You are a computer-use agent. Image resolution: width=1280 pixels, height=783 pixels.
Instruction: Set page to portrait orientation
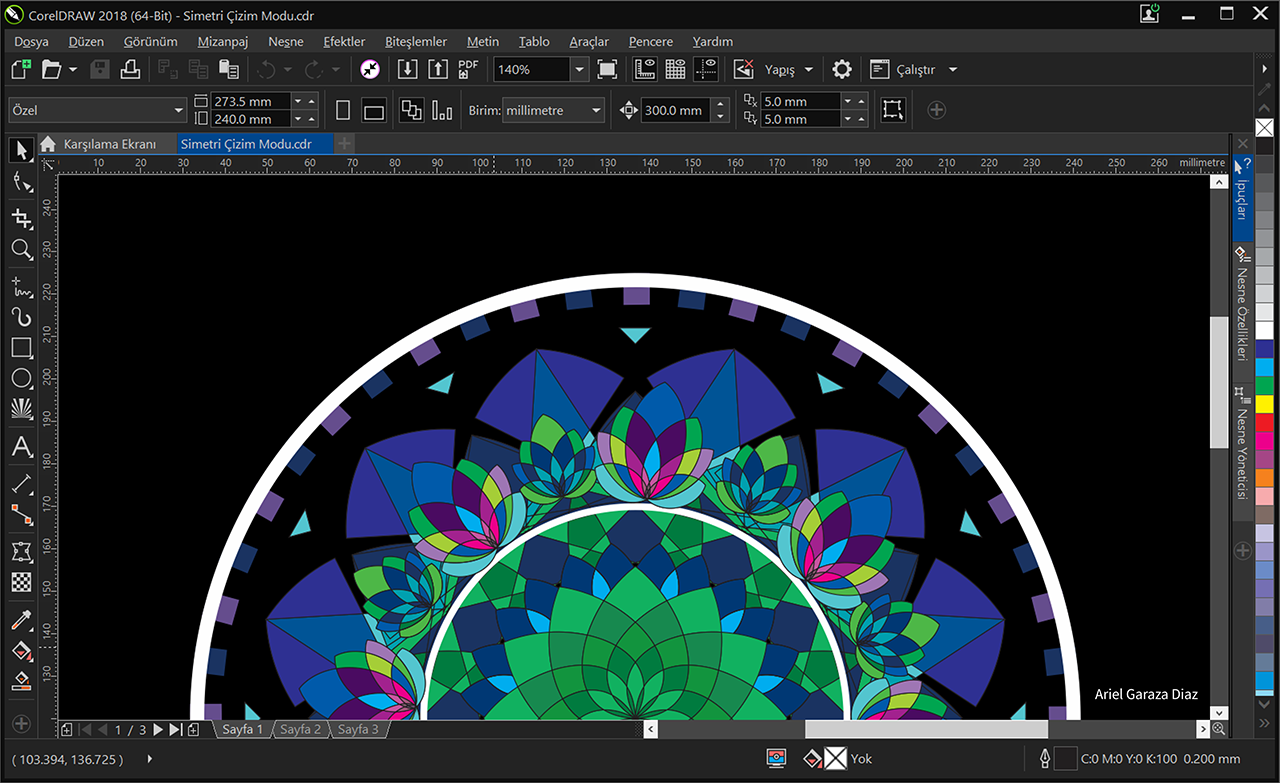point(343,110)
